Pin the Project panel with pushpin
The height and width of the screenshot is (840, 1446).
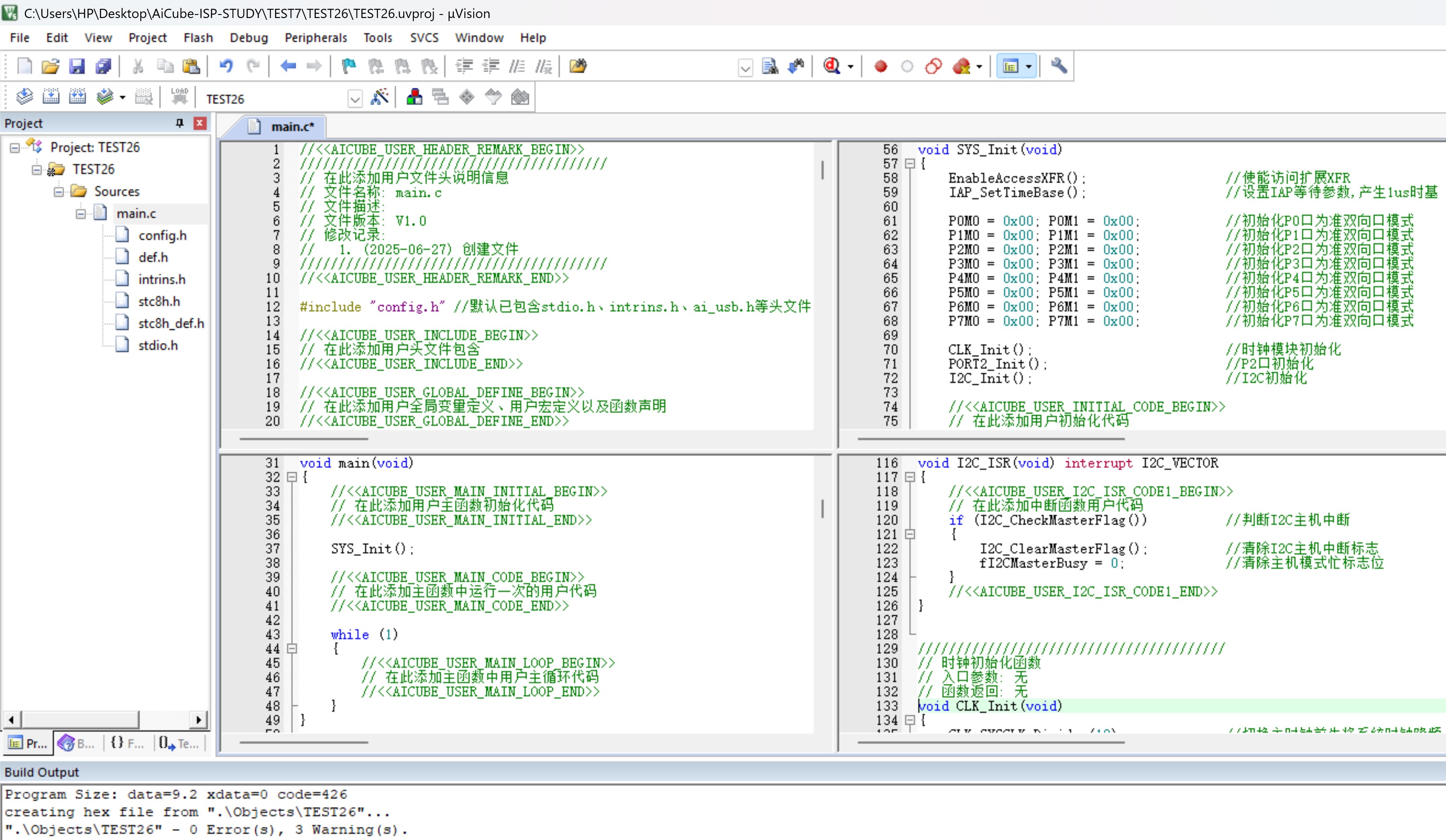tap(179, 123)
